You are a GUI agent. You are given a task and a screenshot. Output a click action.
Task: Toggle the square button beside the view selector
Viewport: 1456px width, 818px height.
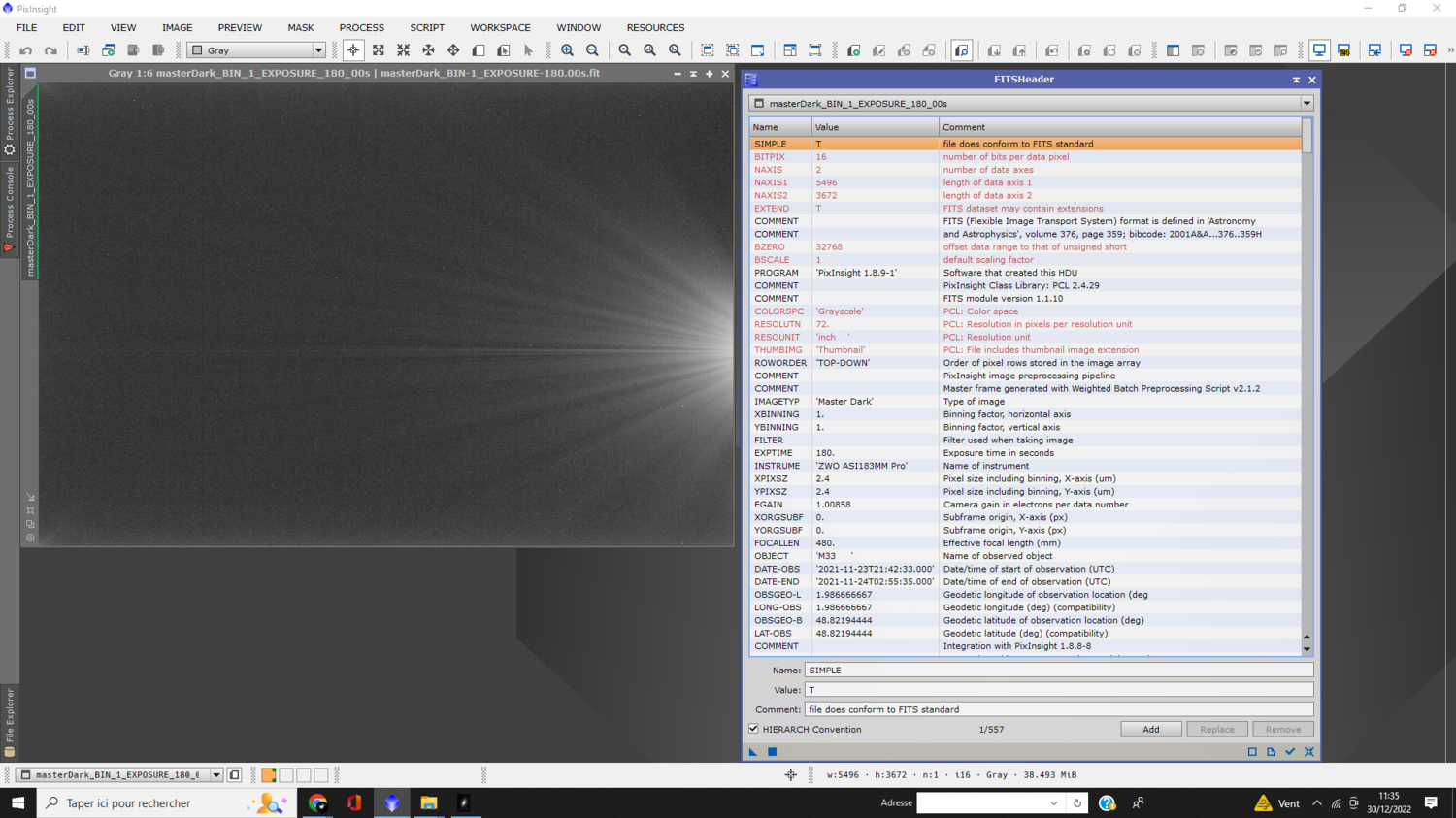point(235,775)
